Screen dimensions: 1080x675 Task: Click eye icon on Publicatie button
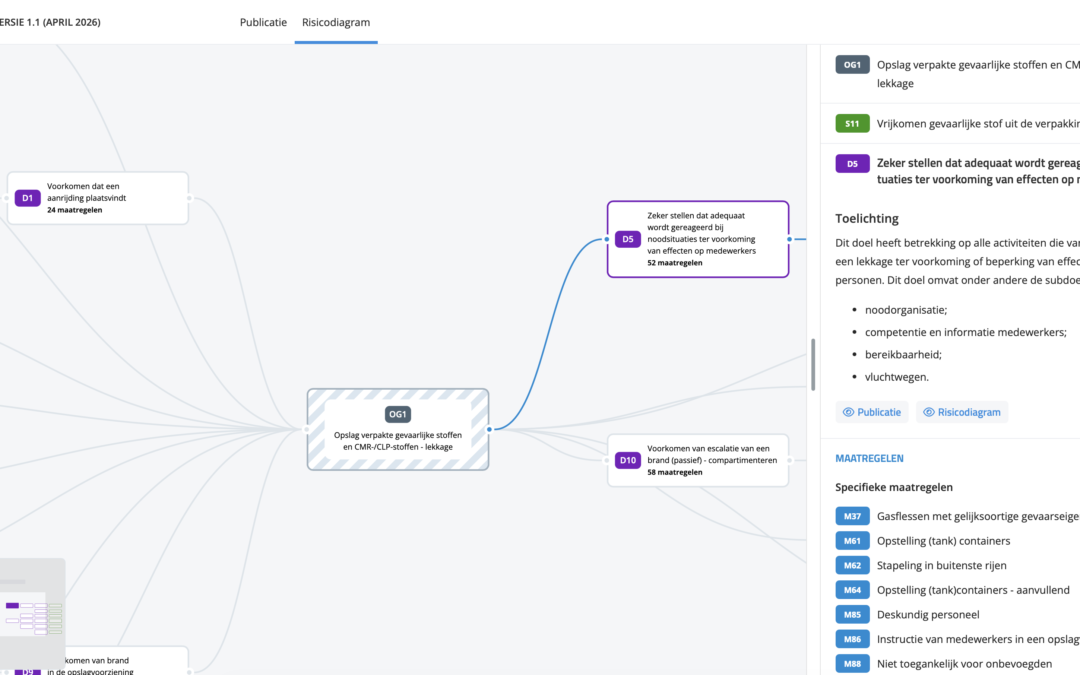pyautogui.click(x=849, y=412)
